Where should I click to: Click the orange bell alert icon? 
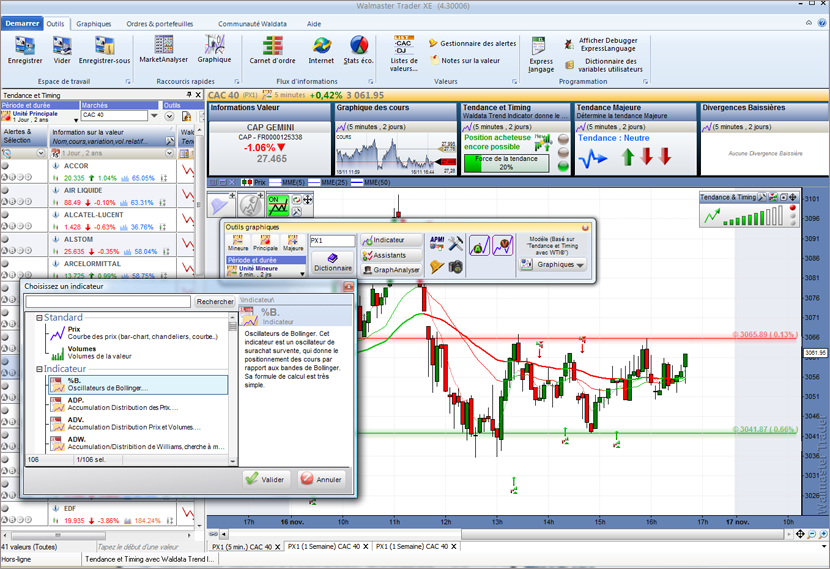[x=437, y=267]
